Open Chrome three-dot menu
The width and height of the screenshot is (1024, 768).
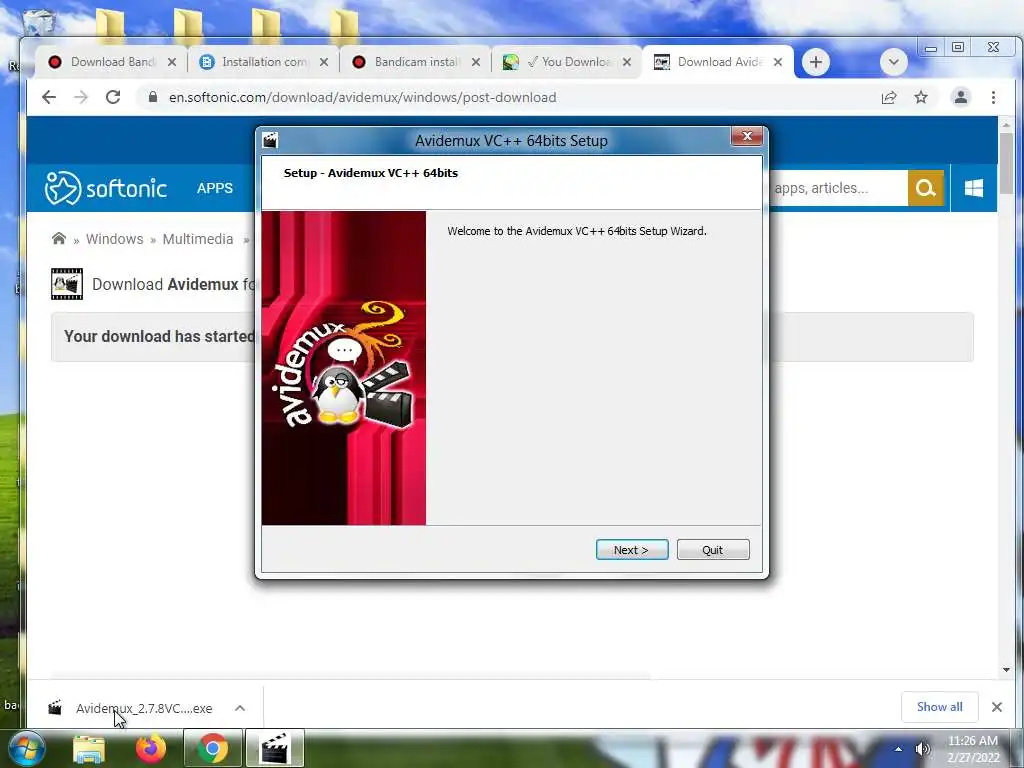click(993, 97)
